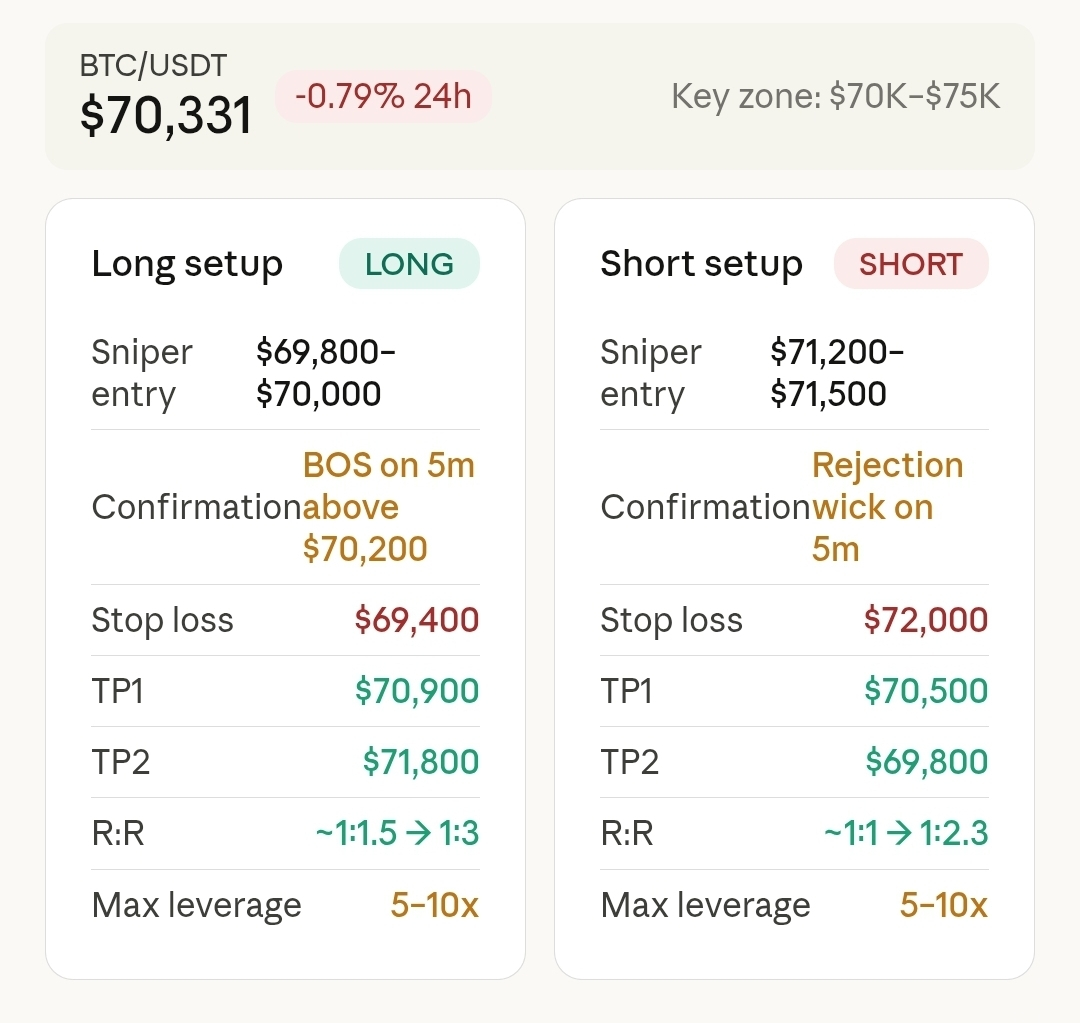Image resolution: width=1080 pixels, height=1023 pixels.
Task: Click the short stop loss $72,000
Action: click(x=926, y=620)
